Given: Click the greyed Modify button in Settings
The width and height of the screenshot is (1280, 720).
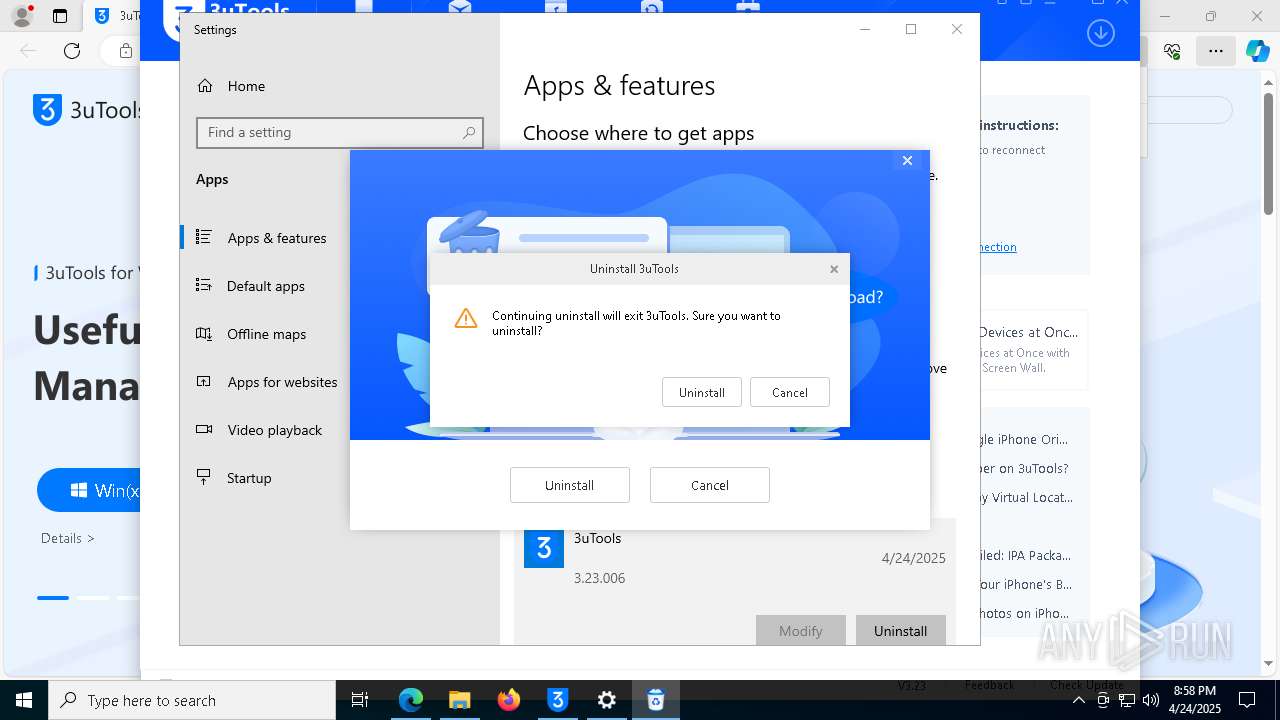Looking at the screenshot, I should pyautogui.click(x=800, y=630).
